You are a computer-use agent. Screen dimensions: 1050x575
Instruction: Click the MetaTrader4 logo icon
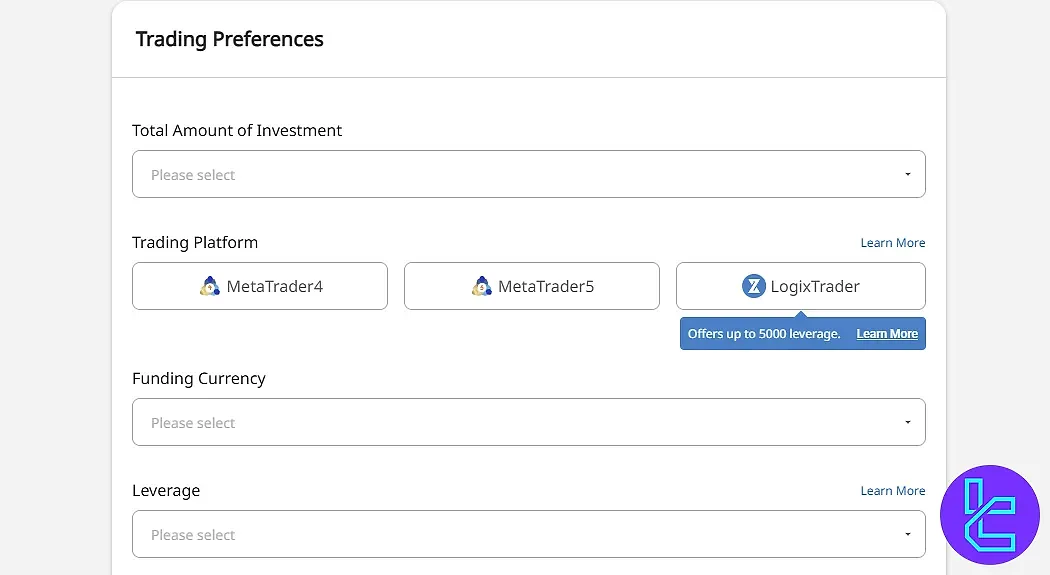pyautogui.click(x=209, y=287)
